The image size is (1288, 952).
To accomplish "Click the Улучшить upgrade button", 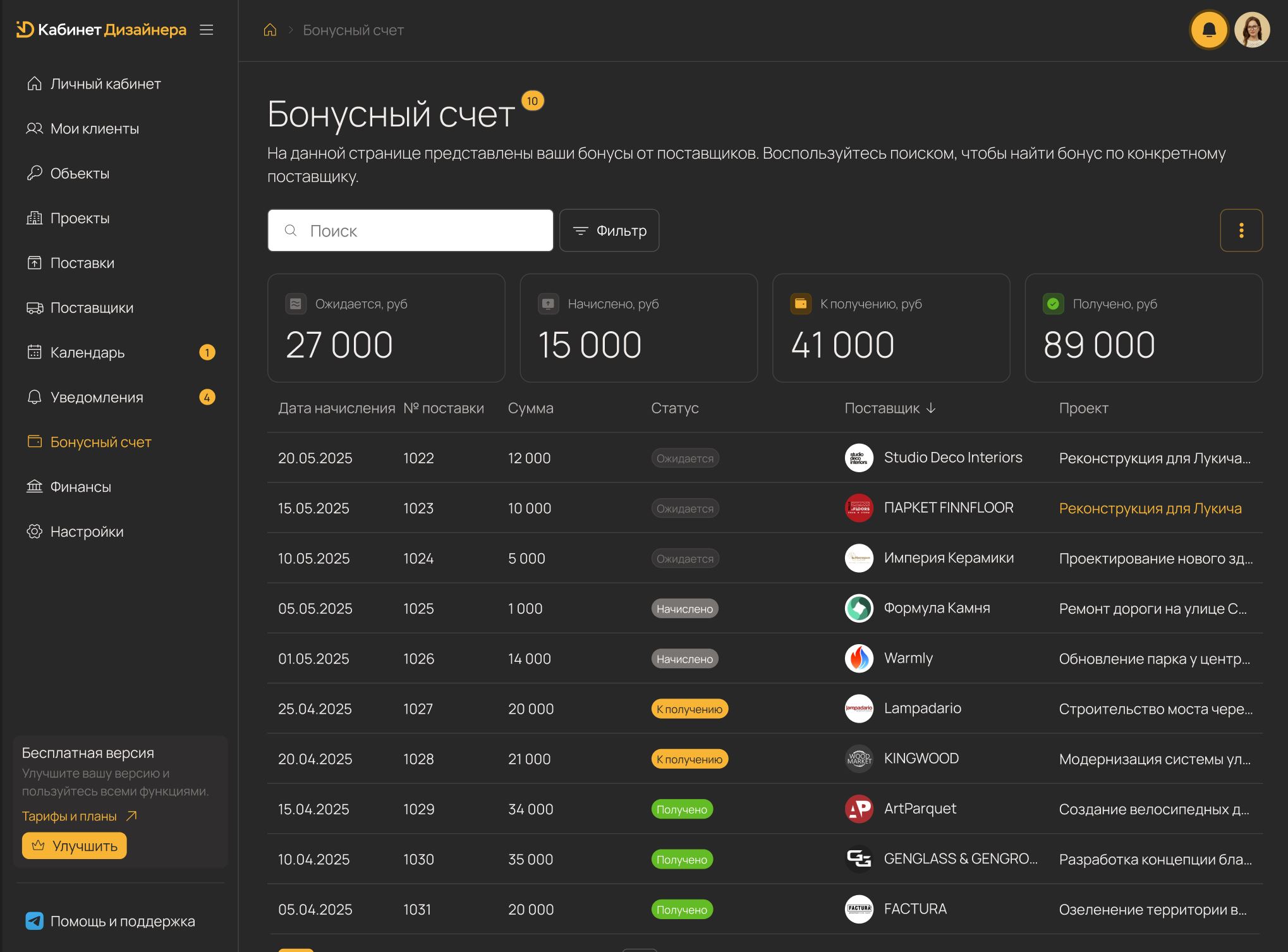I will (75, 846).
